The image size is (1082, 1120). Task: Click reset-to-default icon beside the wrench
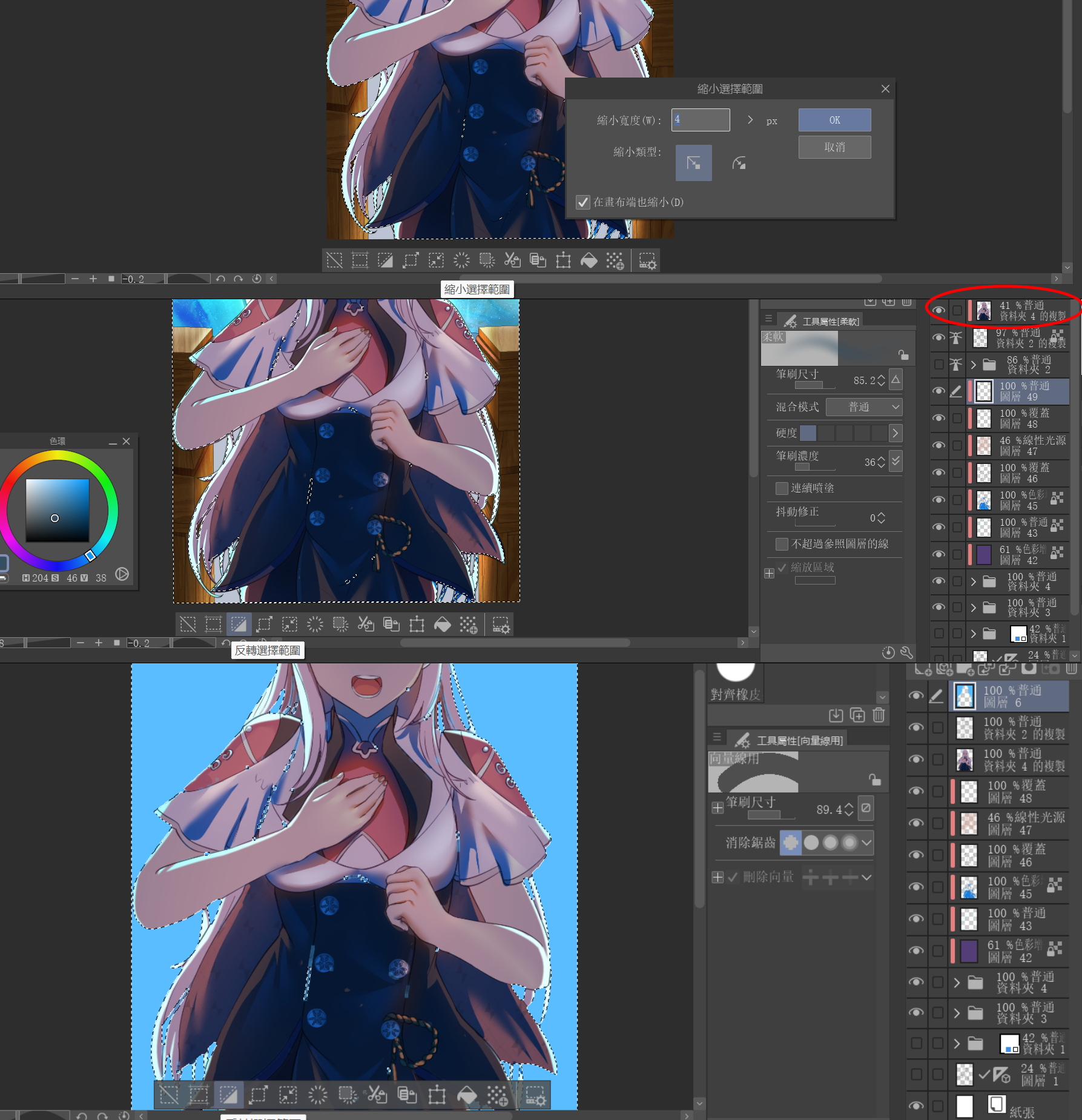[x=888, y=652]
